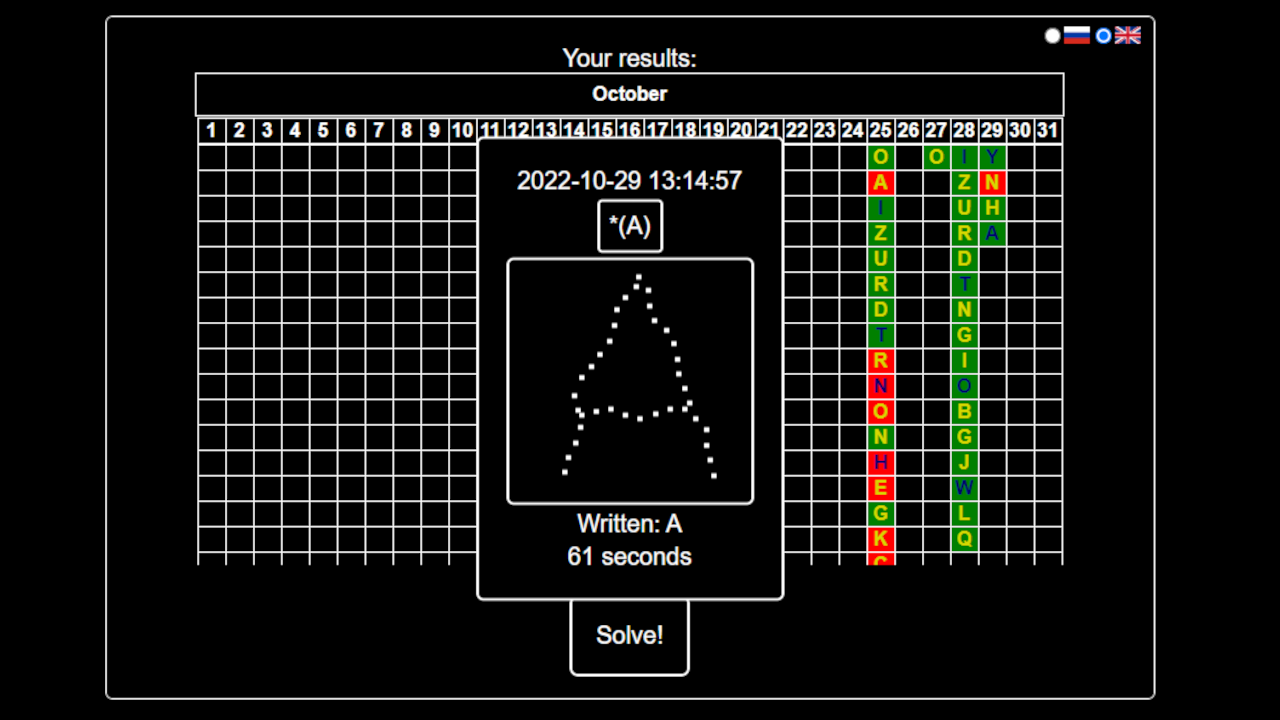Click the *(A) label button in the popup
The image size is (1280, 720).
pos(629,226)
